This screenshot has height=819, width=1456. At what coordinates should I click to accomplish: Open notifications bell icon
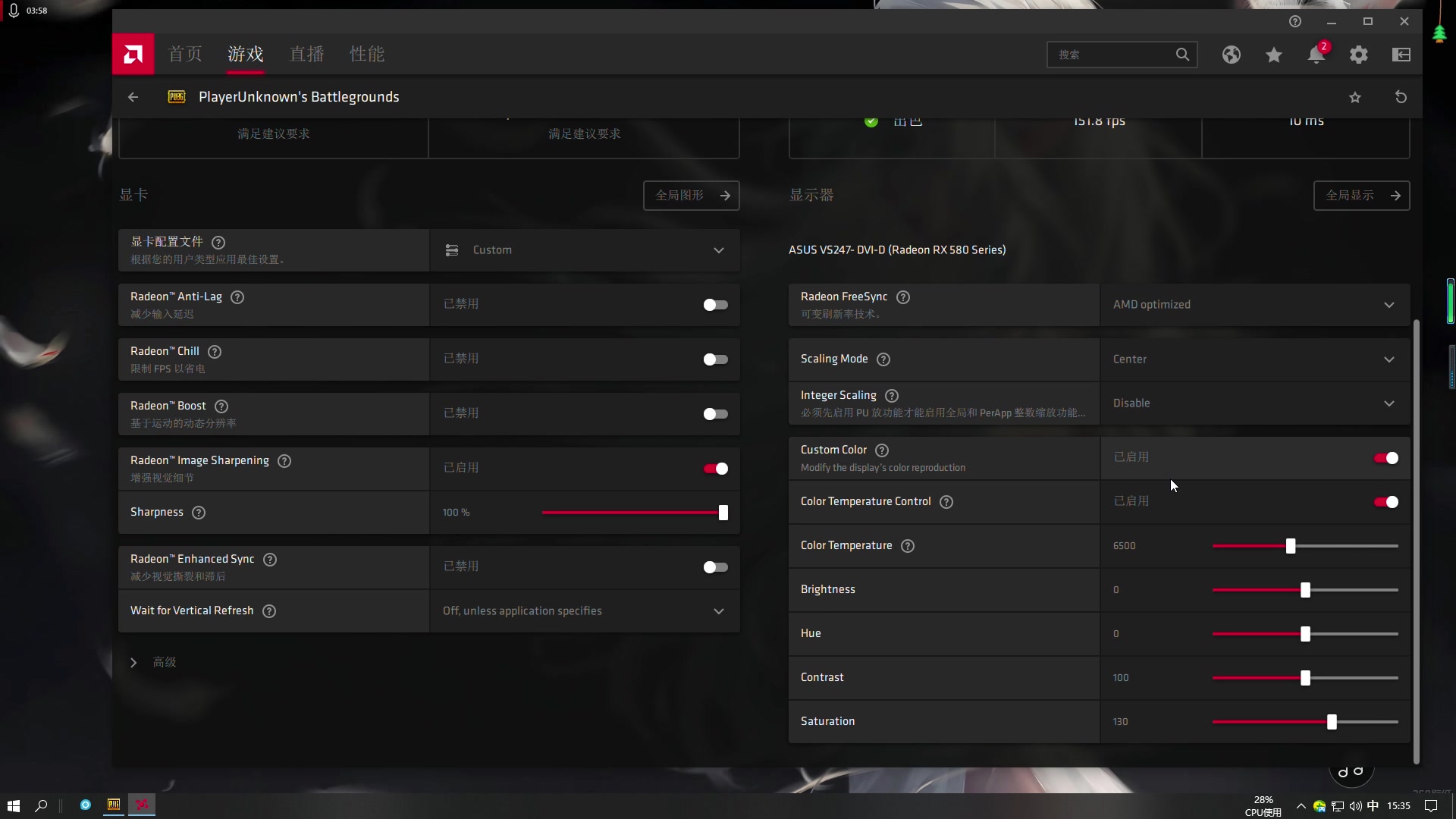tap(1316, 55)
